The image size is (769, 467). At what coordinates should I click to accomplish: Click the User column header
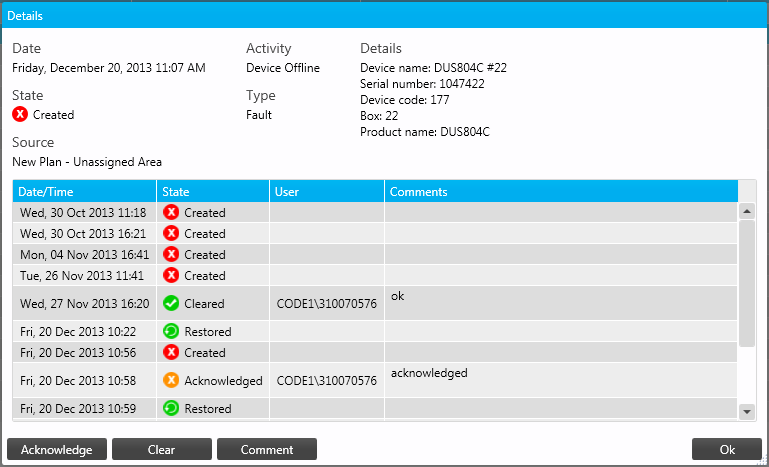[327, 191]
